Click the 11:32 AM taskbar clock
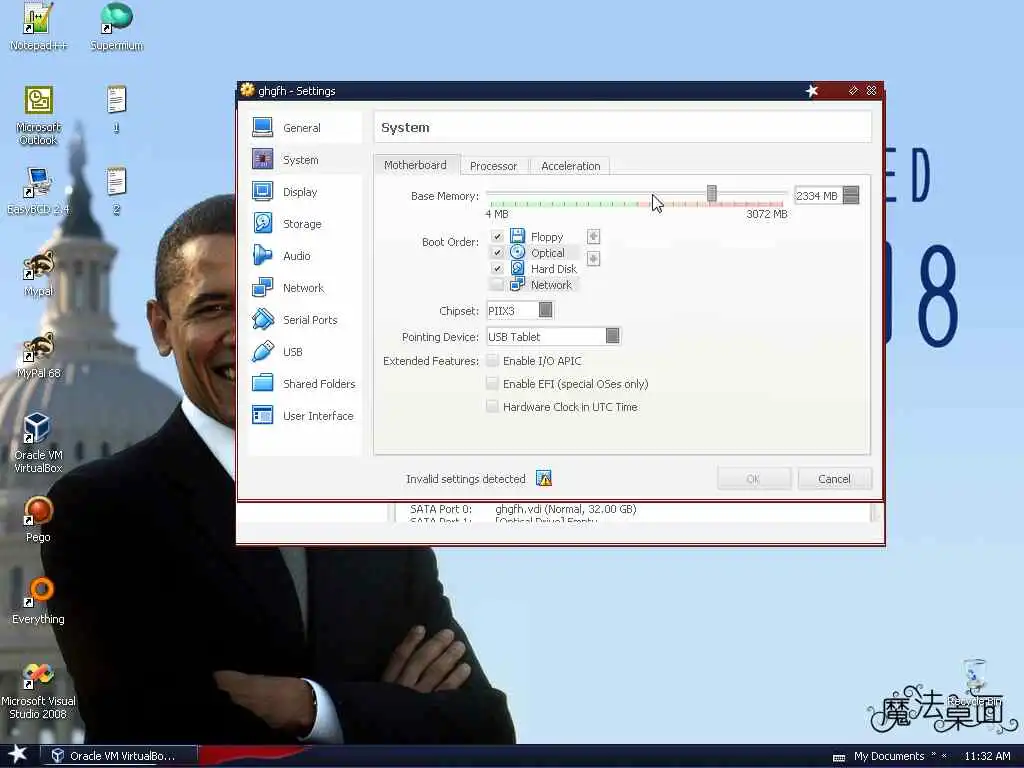Screen dimensions: 1024x768 (987, 756)
